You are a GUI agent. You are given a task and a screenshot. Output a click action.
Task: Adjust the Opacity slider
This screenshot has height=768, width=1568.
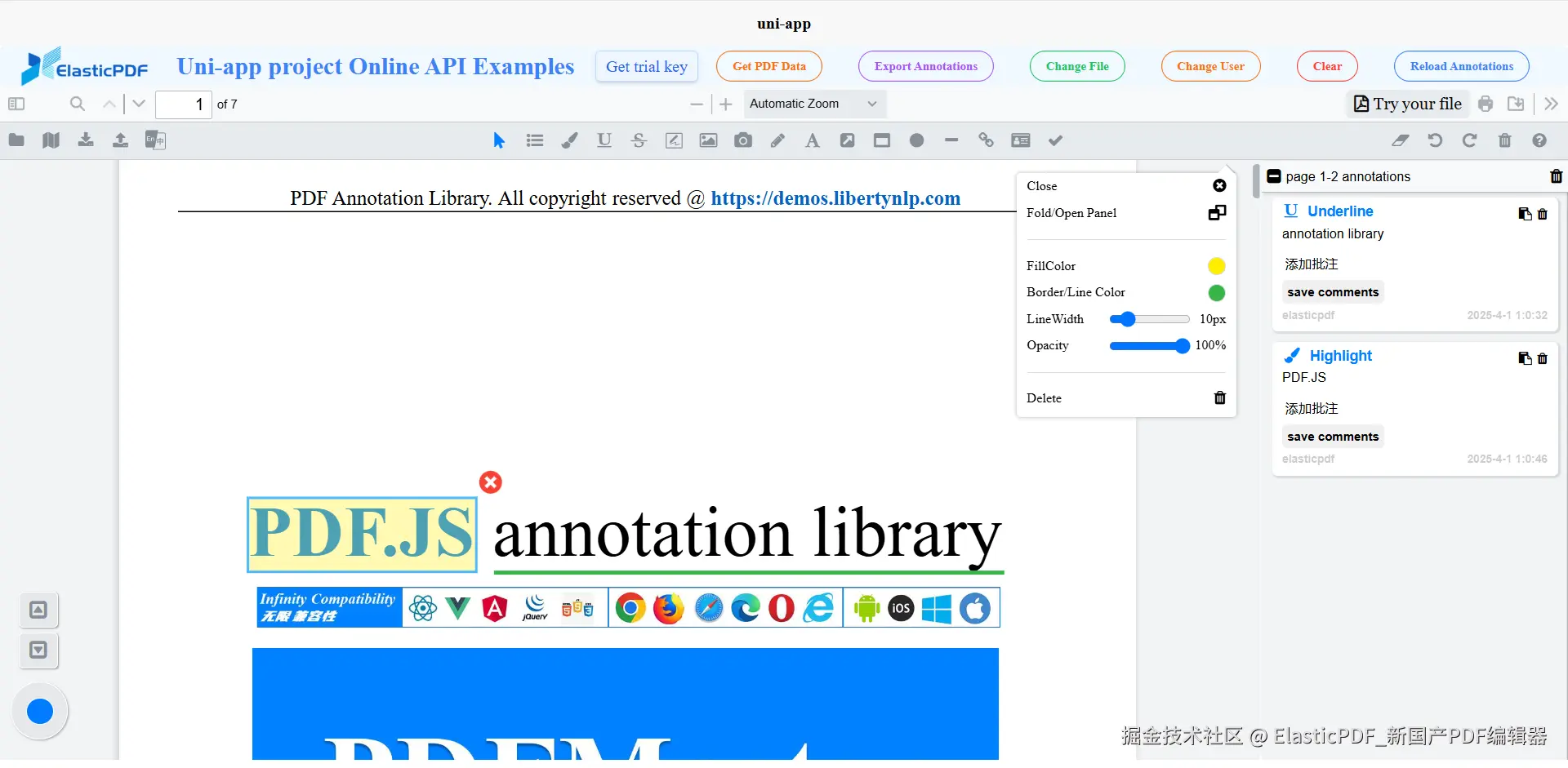[x=1149, y=346]
